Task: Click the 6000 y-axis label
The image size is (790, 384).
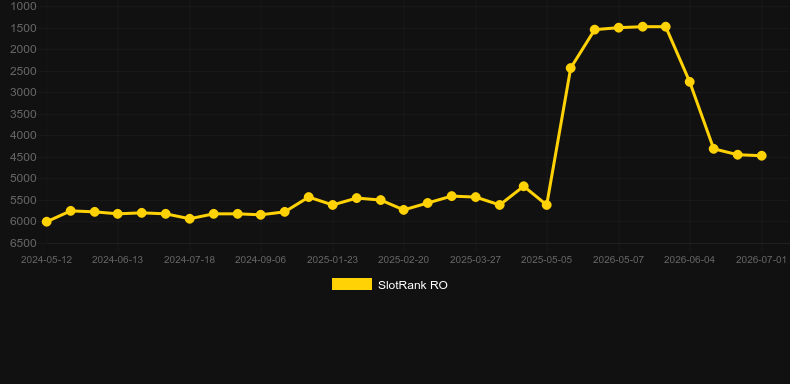Action: (x=24, y=222)
